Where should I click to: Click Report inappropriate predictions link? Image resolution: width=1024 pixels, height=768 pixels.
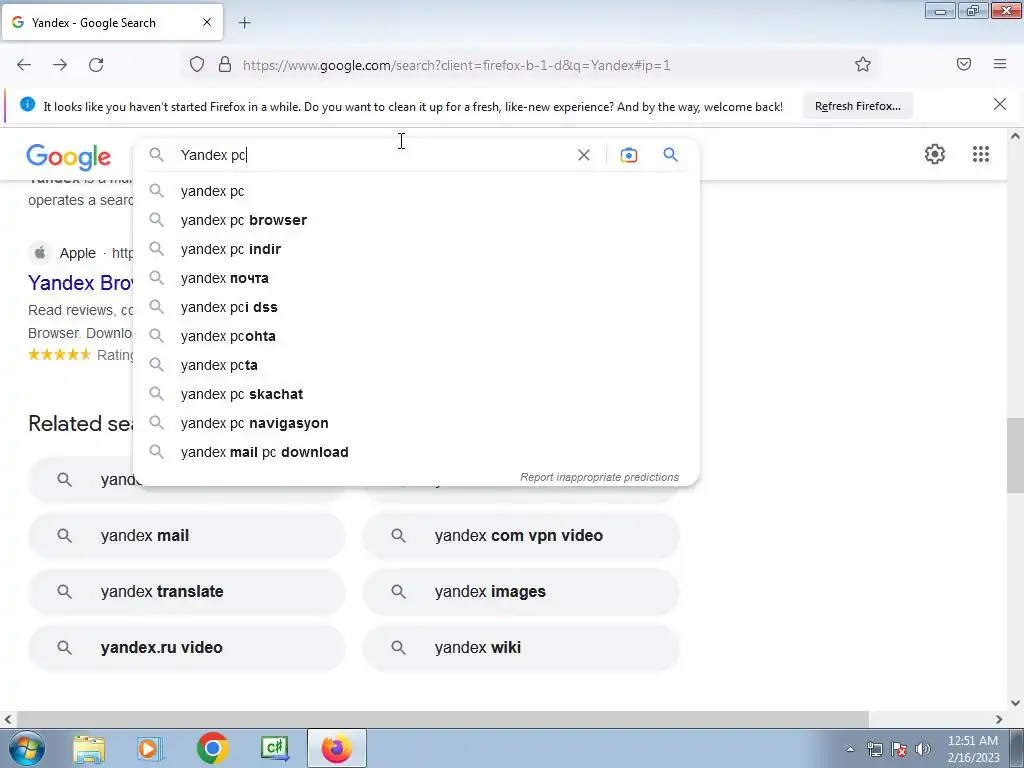pos(600,477)
